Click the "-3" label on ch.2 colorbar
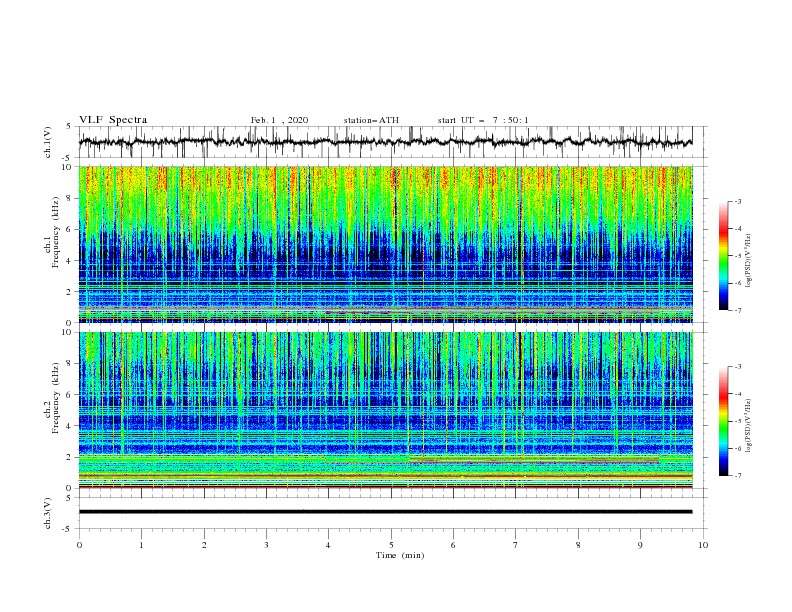Viewport: 792px width, 612px height. [x=737, y=367]
